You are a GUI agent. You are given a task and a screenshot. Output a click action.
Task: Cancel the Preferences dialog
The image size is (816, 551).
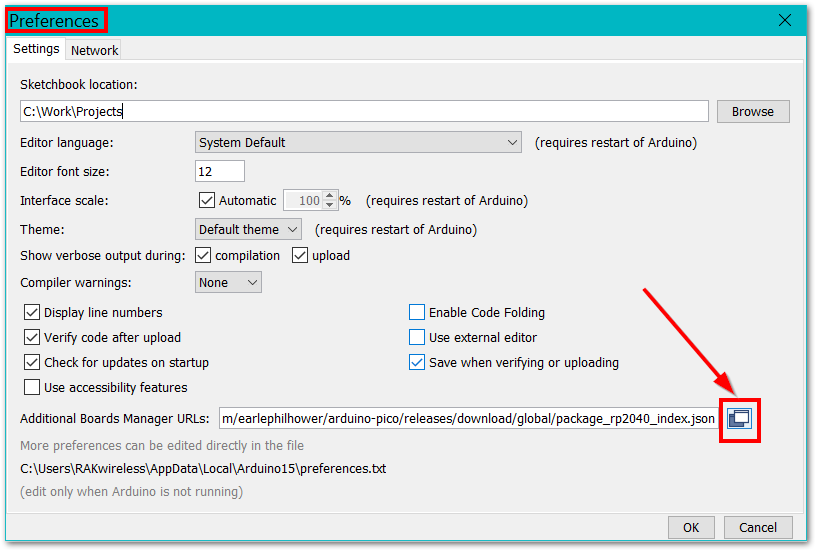758,528
